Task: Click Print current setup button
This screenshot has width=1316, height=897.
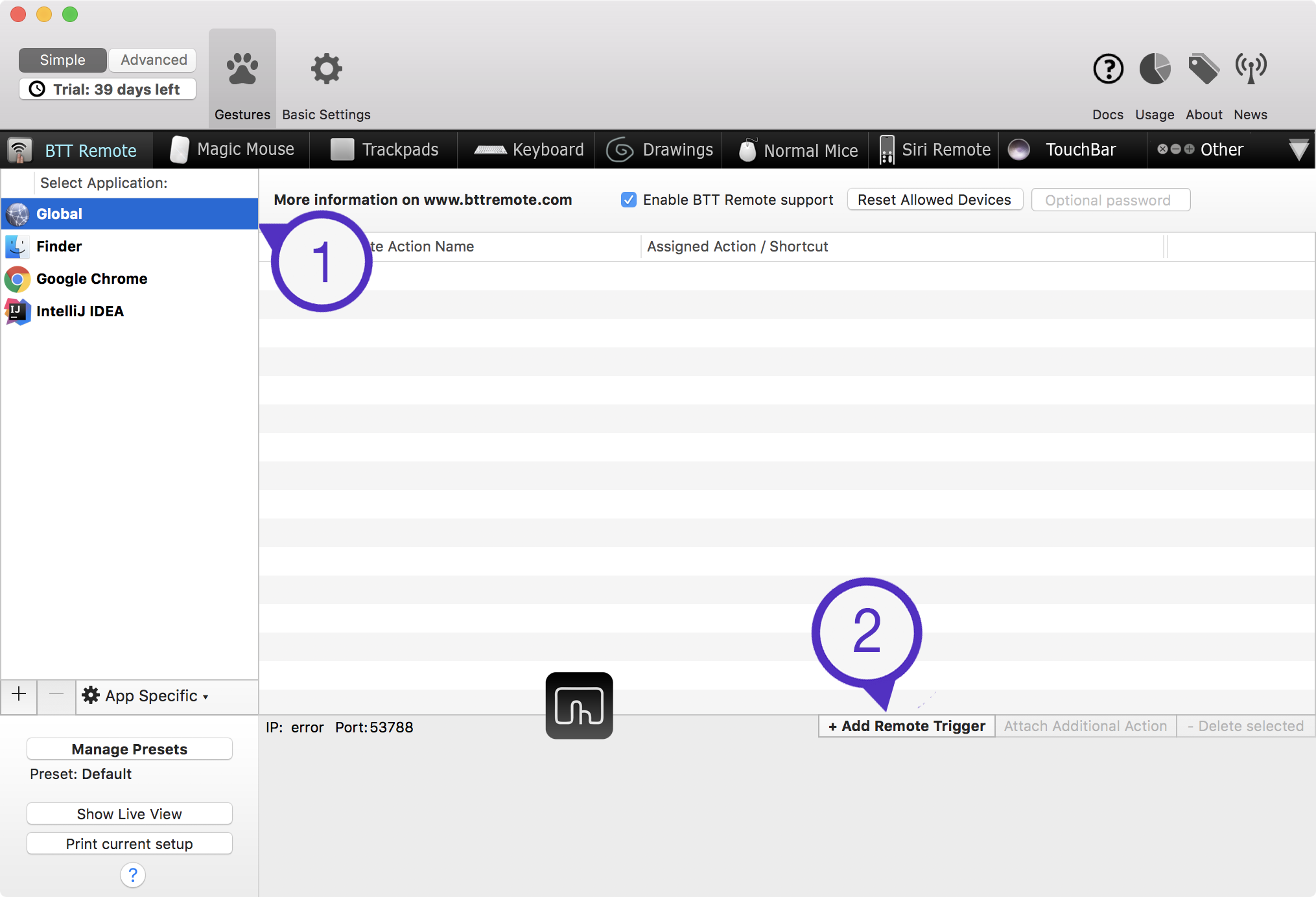Action: 130,844
